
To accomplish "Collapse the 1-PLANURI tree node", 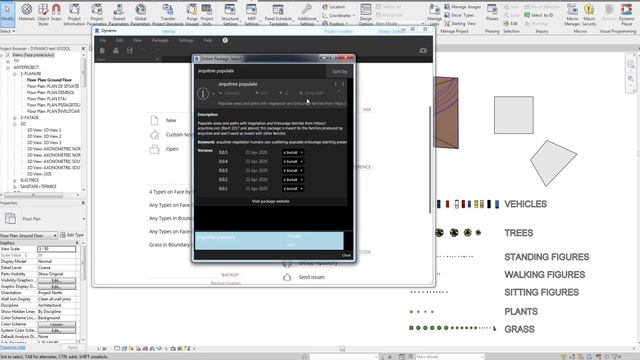I will click(15, 74).
